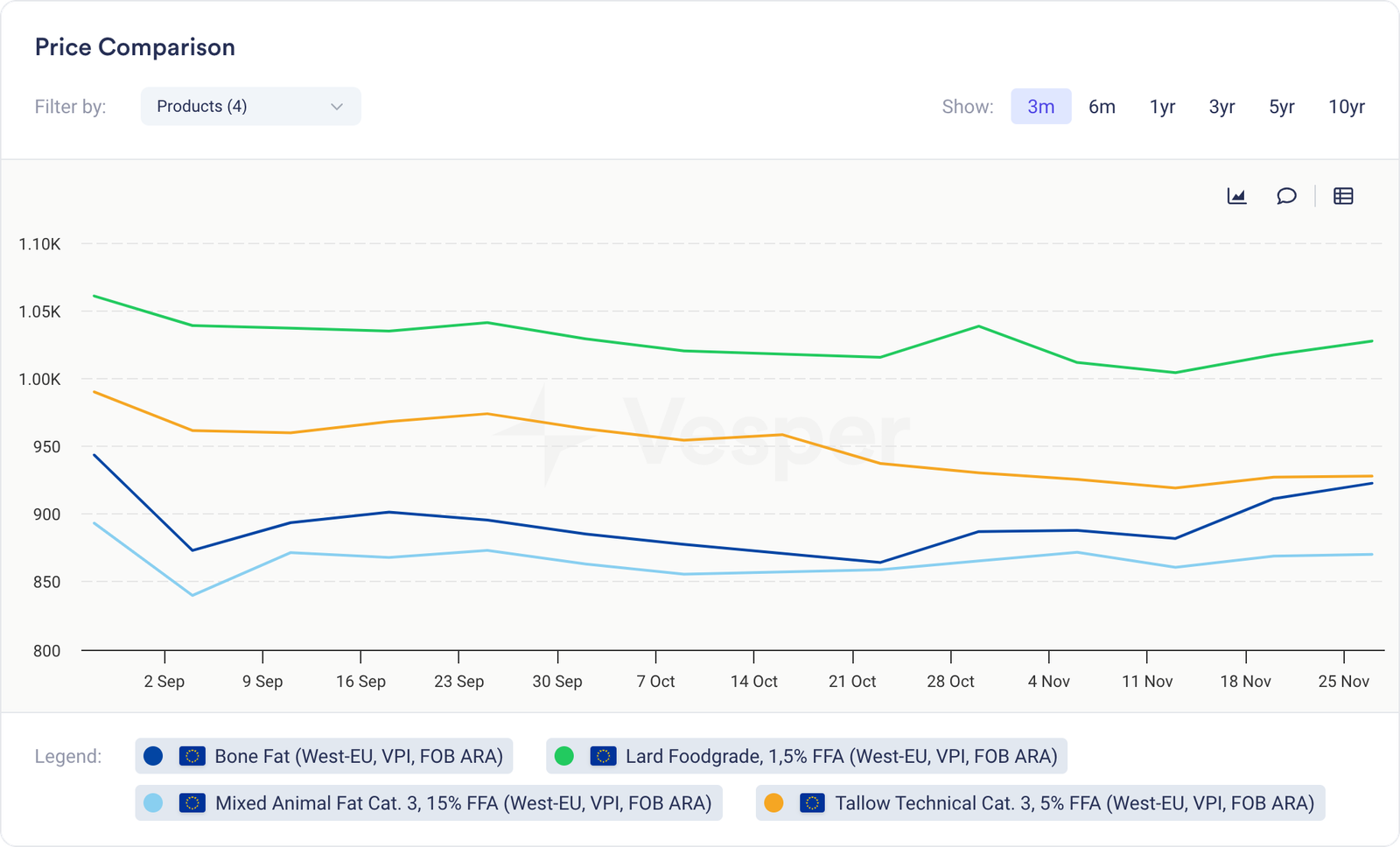This screenshot has width=1400, height=847.
Task: Open the comments speech bubble icon
Action: pyautogui.click(x=1286, y=196)
